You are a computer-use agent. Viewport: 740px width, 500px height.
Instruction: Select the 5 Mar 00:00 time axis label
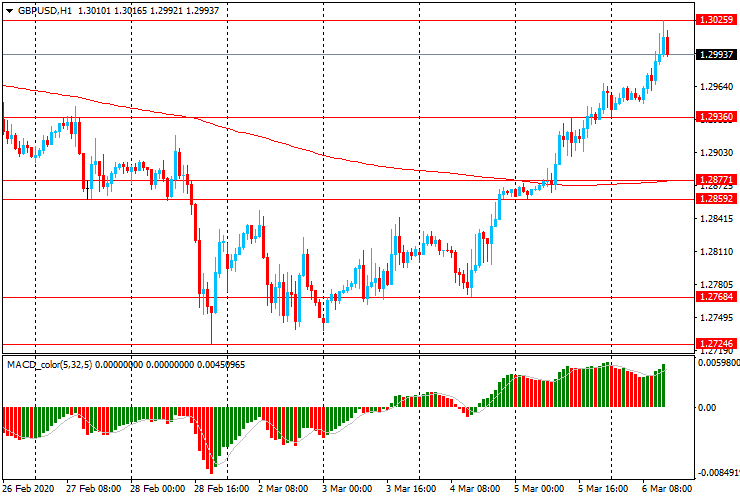[540, 490]
